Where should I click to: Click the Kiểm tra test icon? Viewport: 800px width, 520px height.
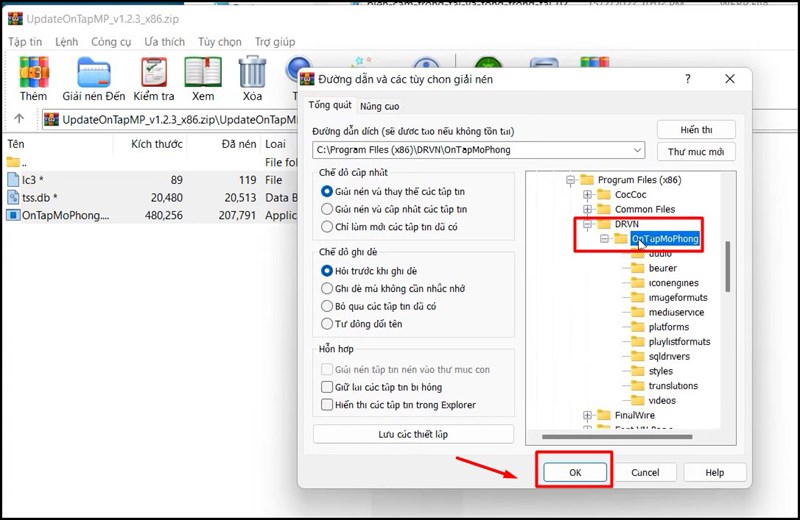[x=153, y=71]
